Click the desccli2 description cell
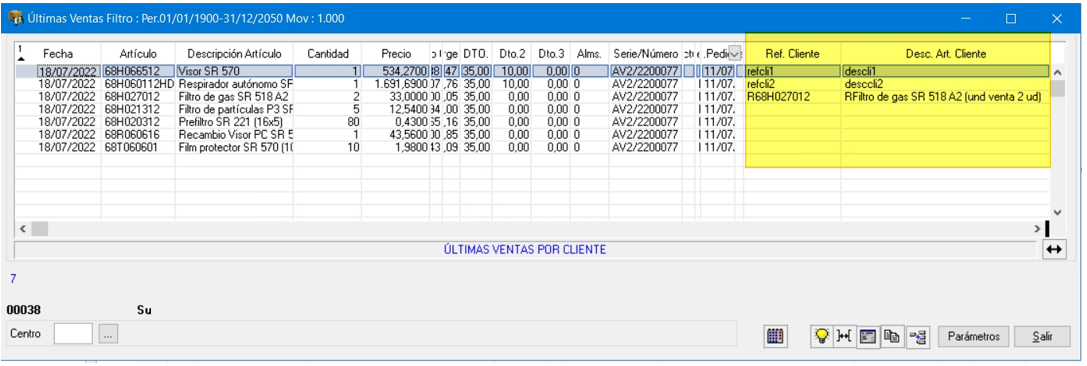Viewport: 1087px width, 366px height. pos(946,83)
